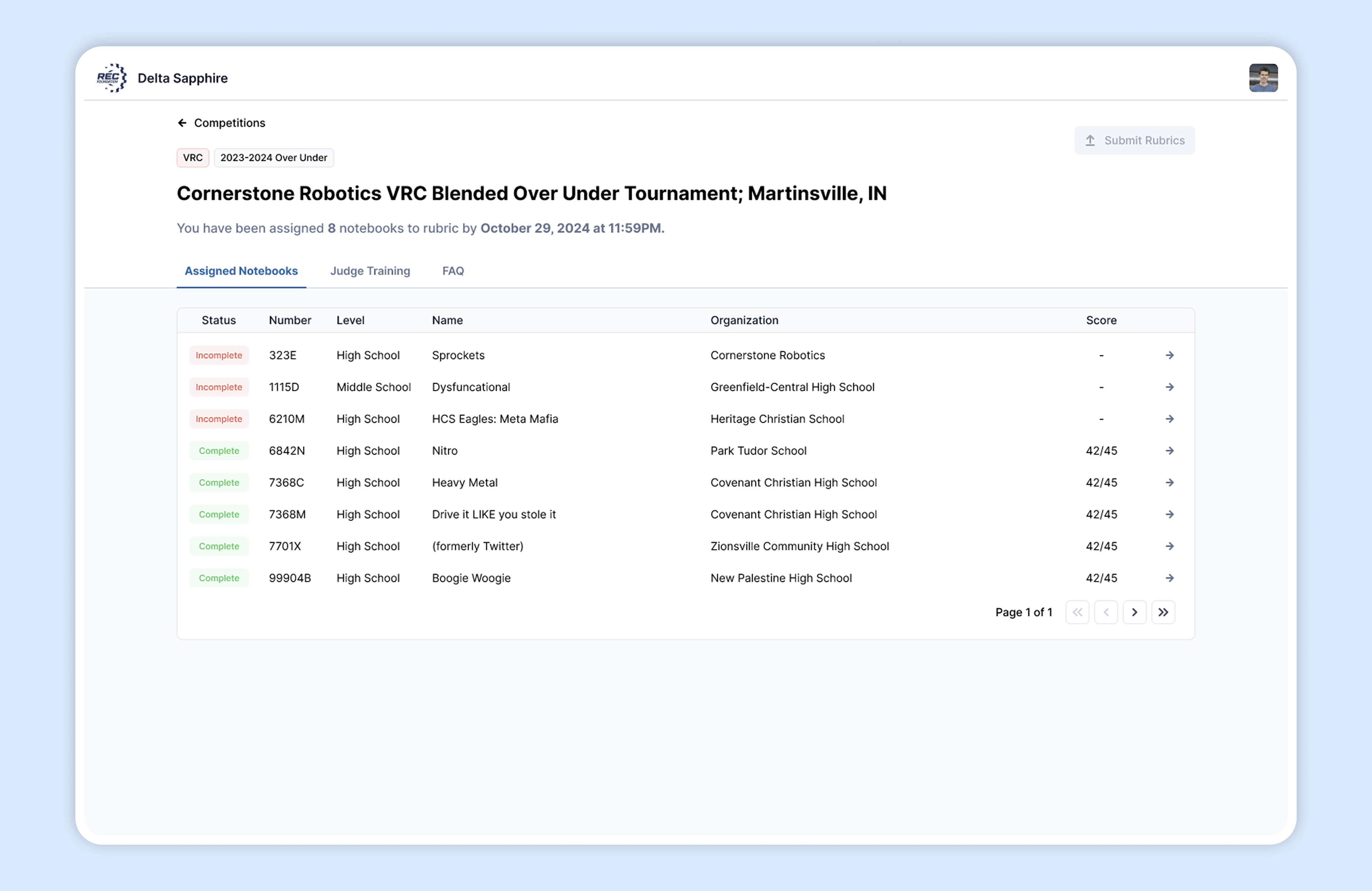Open the user profile avatar
The width and height of the screenshot is (1372, 891).
pyautogui.click(x=1262, y=78)
